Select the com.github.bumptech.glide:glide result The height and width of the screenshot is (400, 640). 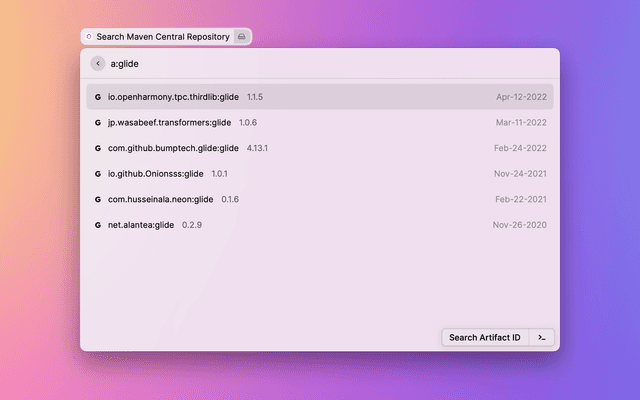[x=173, y=148]
